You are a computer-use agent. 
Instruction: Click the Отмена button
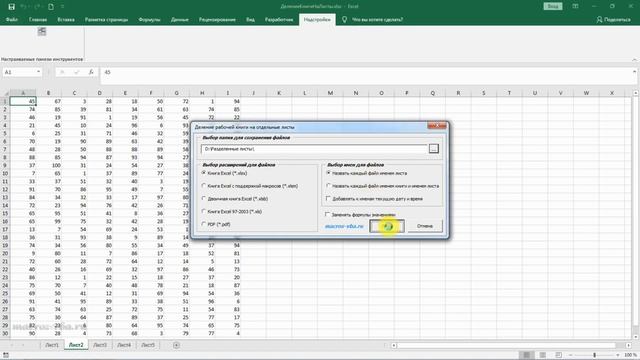424,226
